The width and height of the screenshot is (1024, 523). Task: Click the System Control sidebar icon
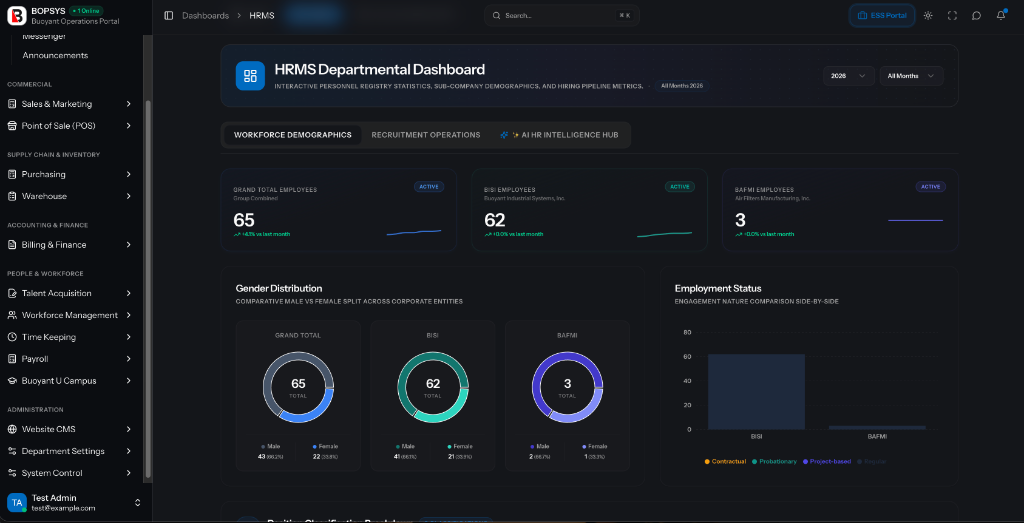tap(12, 473)
